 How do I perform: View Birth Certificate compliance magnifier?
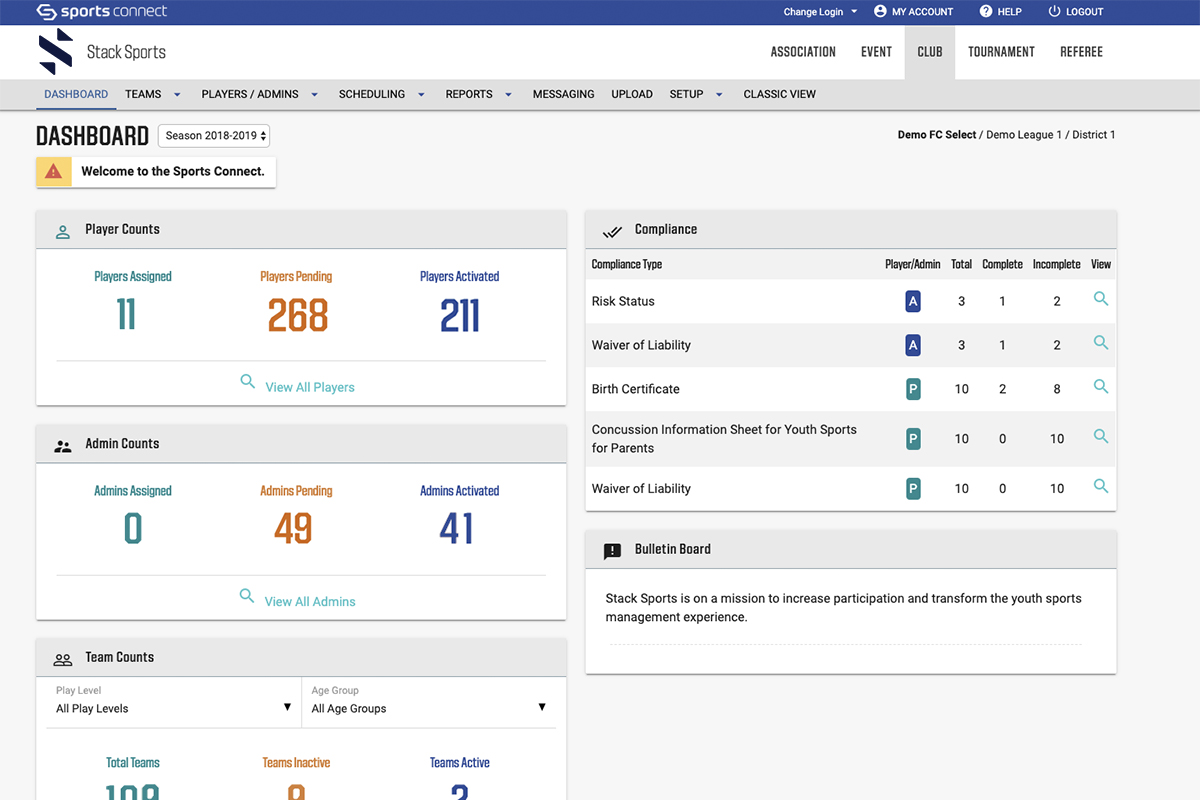pyautogui.click(x=1101, y=387)
